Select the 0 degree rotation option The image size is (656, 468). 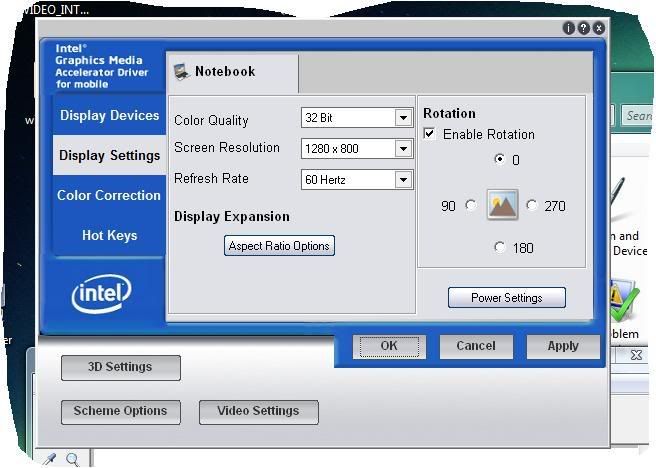tap(500, 159)
